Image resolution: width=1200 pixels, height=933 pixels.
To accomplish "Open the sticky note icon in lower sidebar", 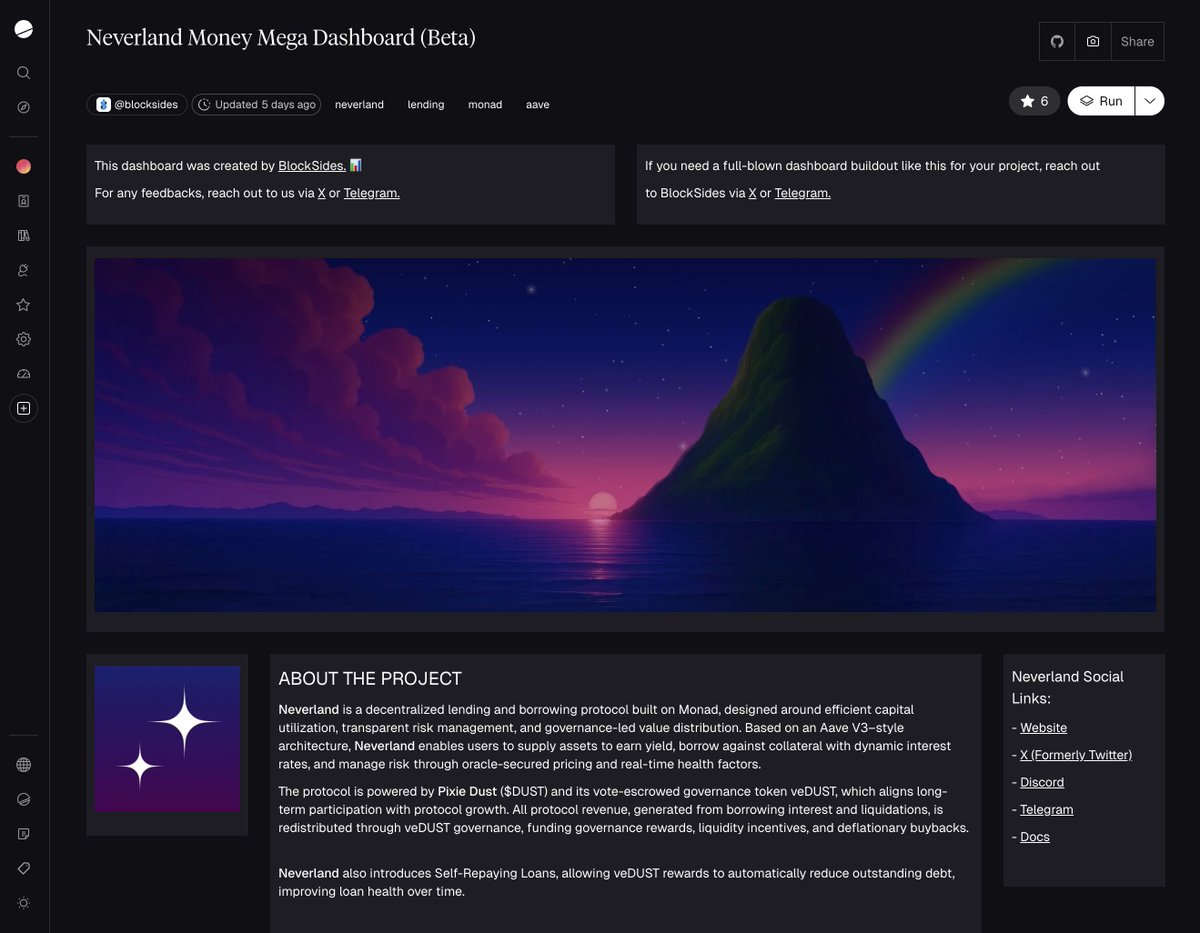I will pyautogui.click(x=24, y=834).
